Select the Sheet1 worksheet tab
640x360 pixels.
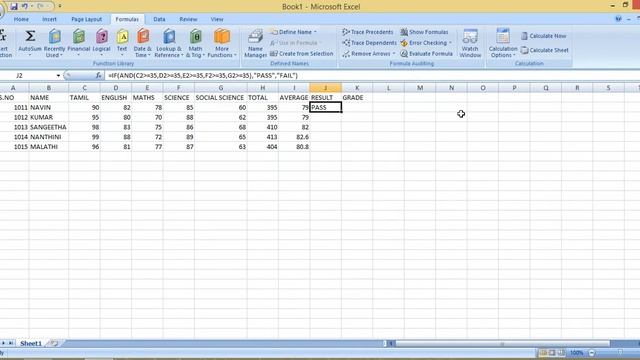[31, 344]
